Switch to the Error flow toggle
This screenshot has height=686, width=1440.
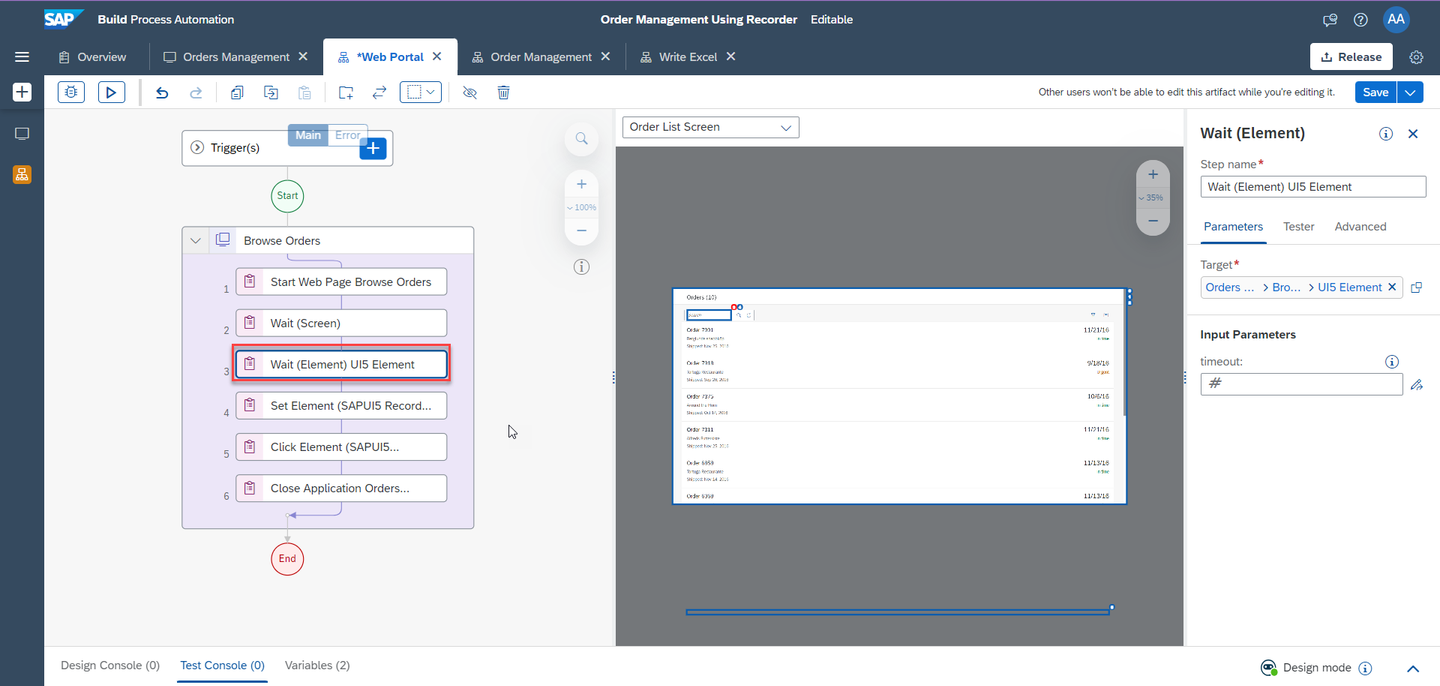347,135
